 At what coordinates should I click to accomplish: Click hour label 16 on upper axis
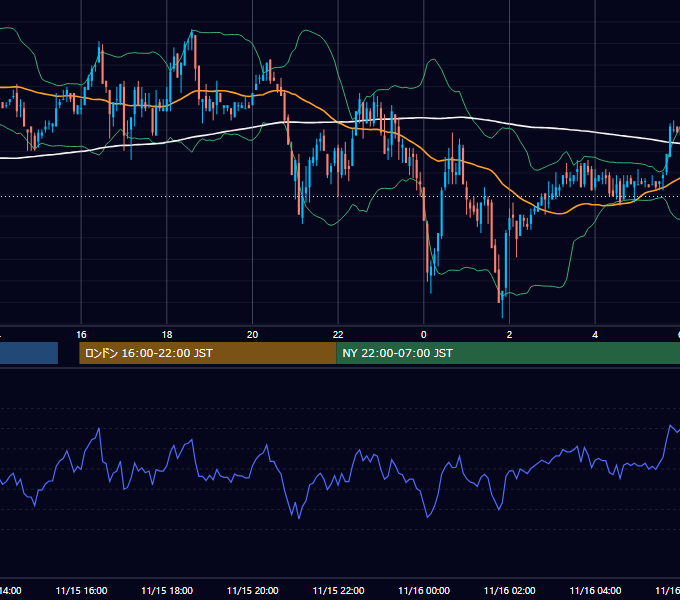pyautogui.click(x=81, y=335)
